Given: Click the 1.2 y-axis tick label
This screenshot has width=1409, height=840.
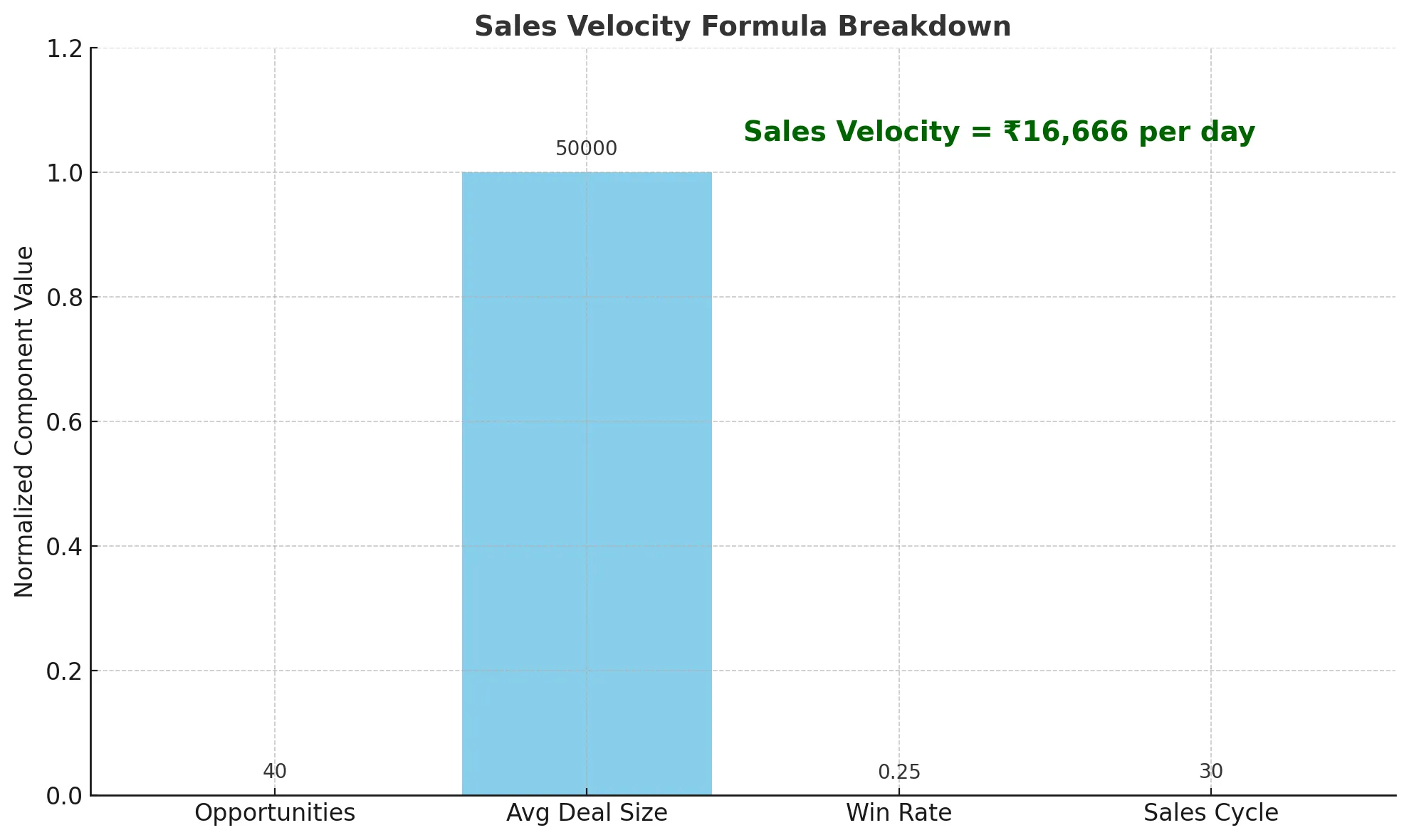Looking at the screenshot, I should pyautogui.click(x=63, y=49).
